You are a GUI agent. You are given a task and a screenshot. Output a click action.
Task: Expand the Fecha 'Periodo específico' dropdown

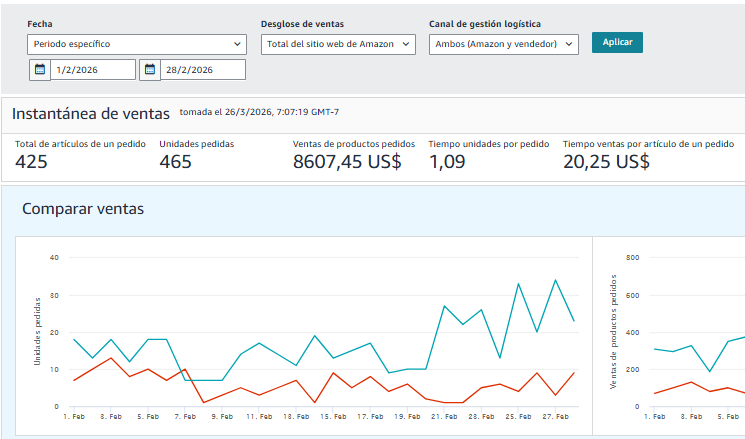[x=137, y=44]
